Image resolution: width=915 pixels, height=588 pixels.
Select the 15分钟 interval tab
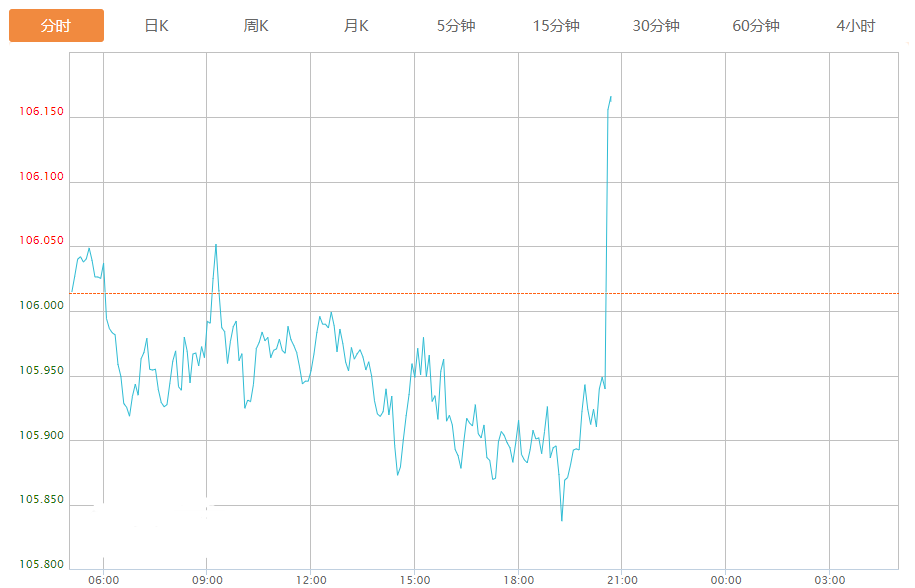tap(556, 26)
